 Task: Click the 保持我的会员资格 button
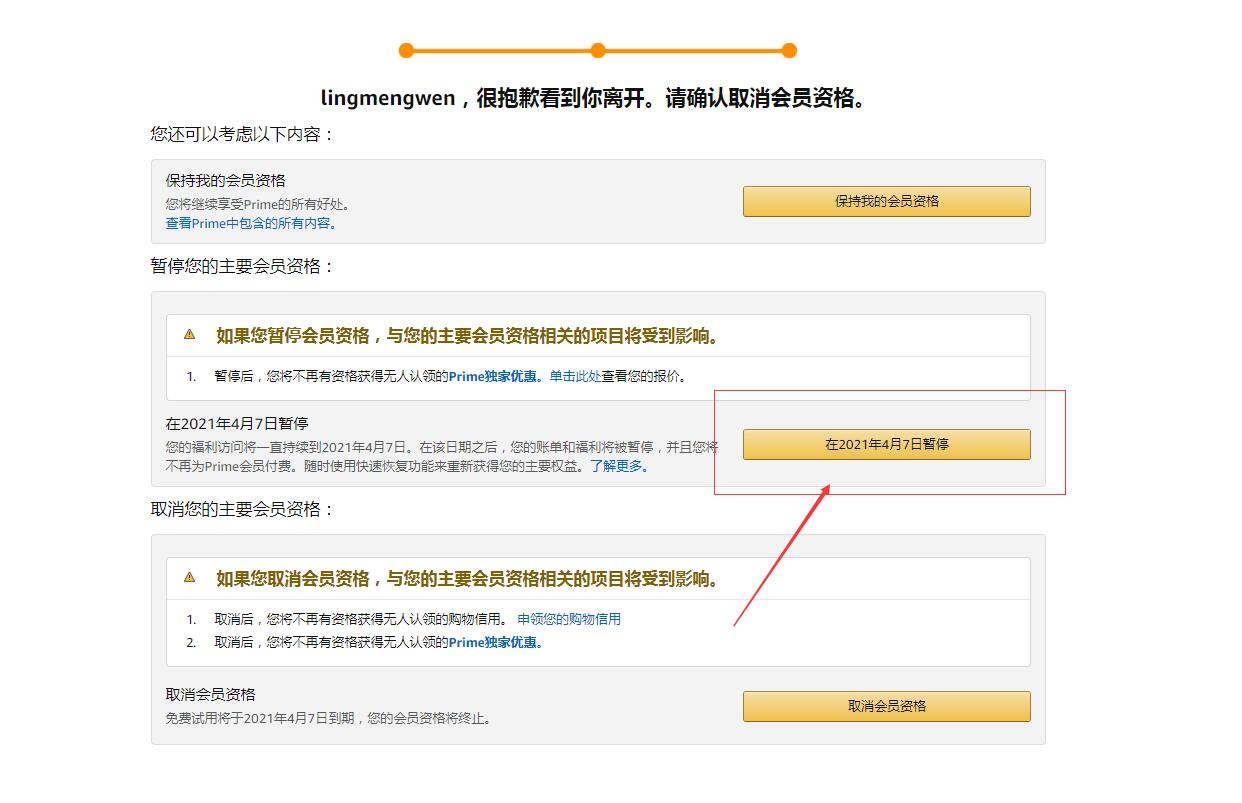(886, 201)
